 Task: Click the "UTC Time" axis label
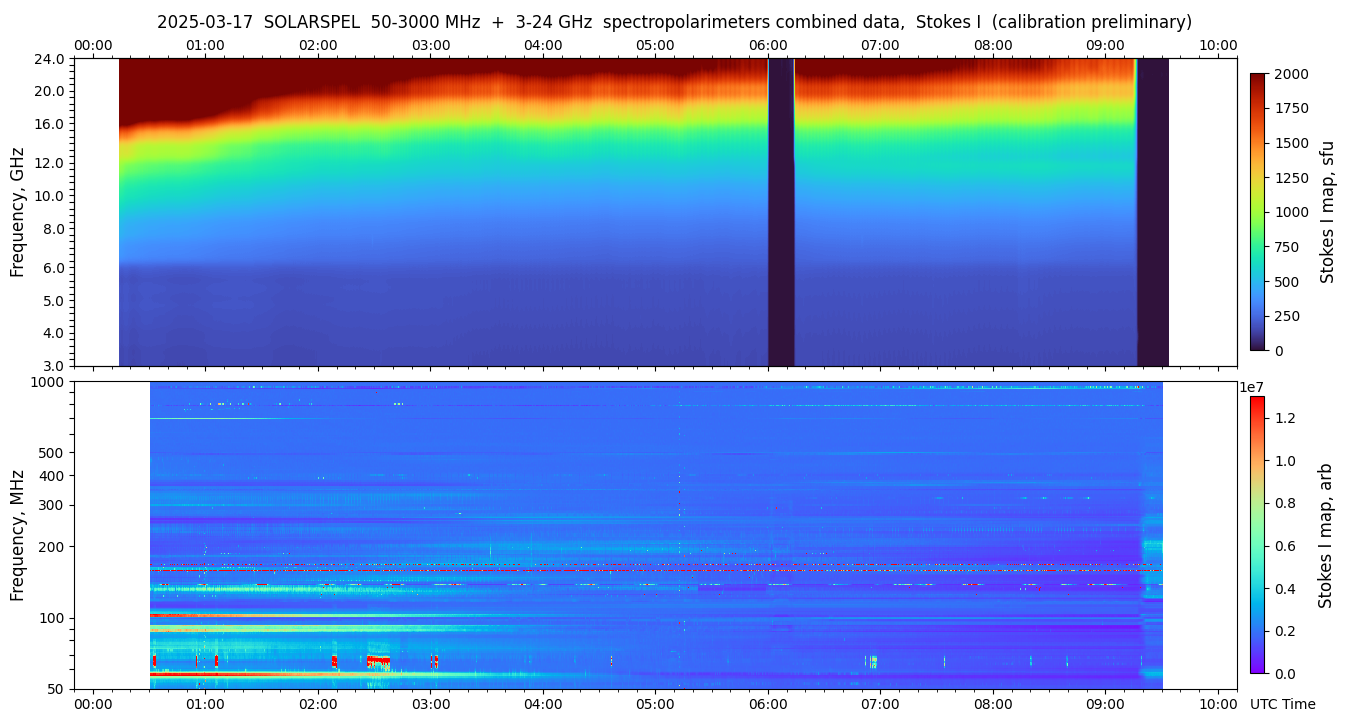pos(1282,704)
